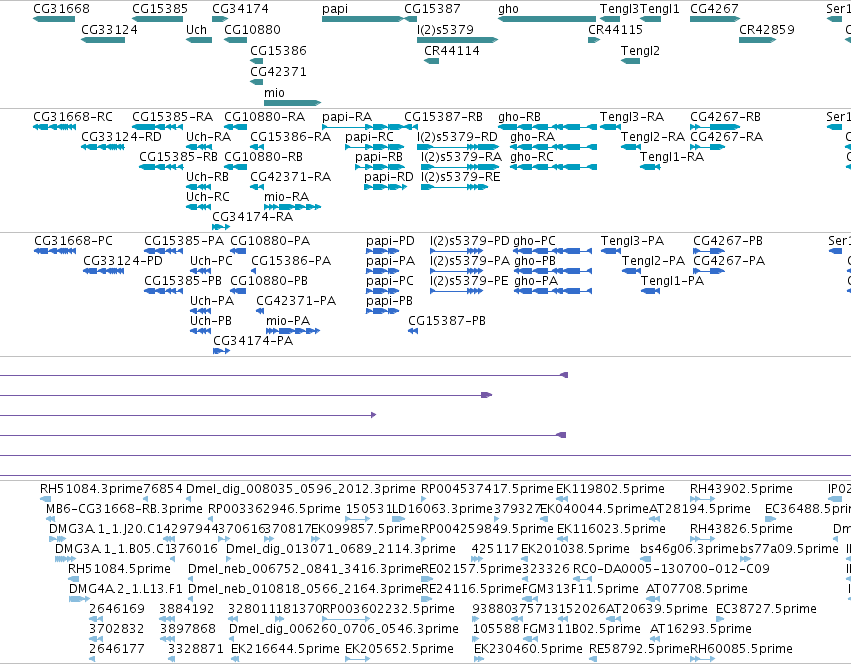Select EST EK205652.5prime
851x664 pixels.
(x=399, y=649)
